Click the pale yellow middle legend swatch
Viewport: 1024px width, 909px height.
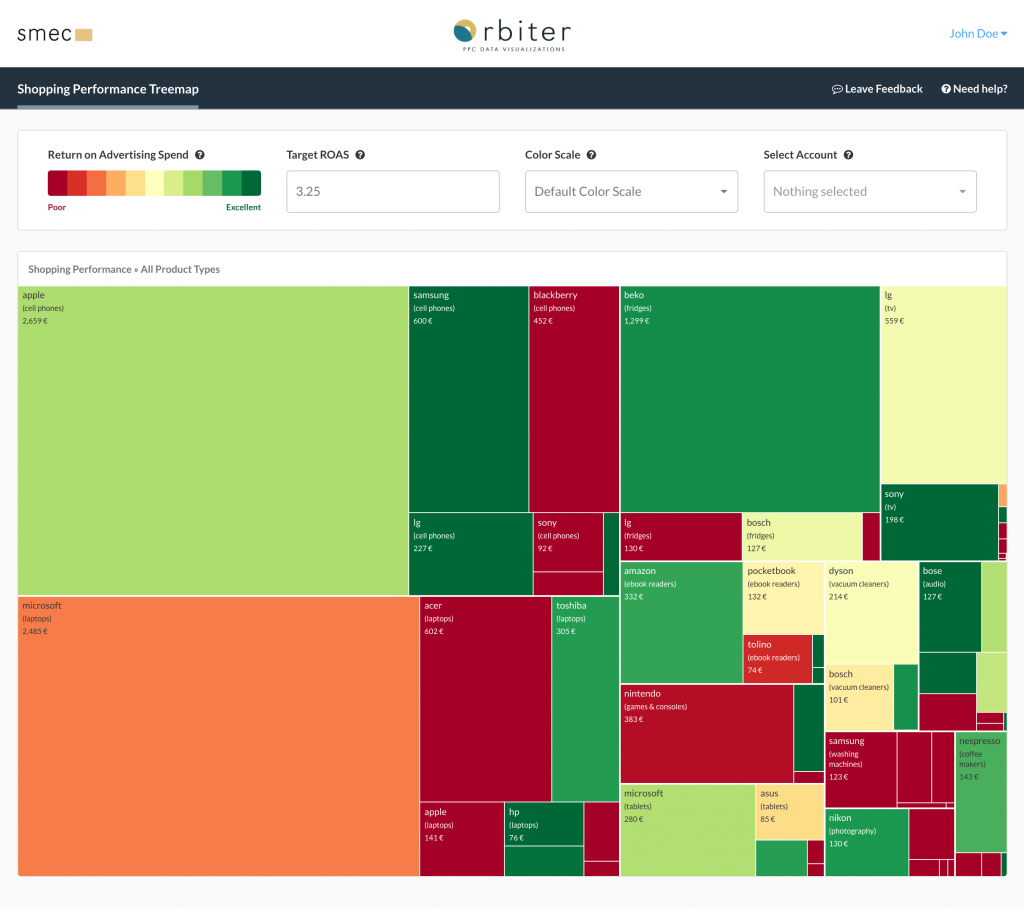154,183
